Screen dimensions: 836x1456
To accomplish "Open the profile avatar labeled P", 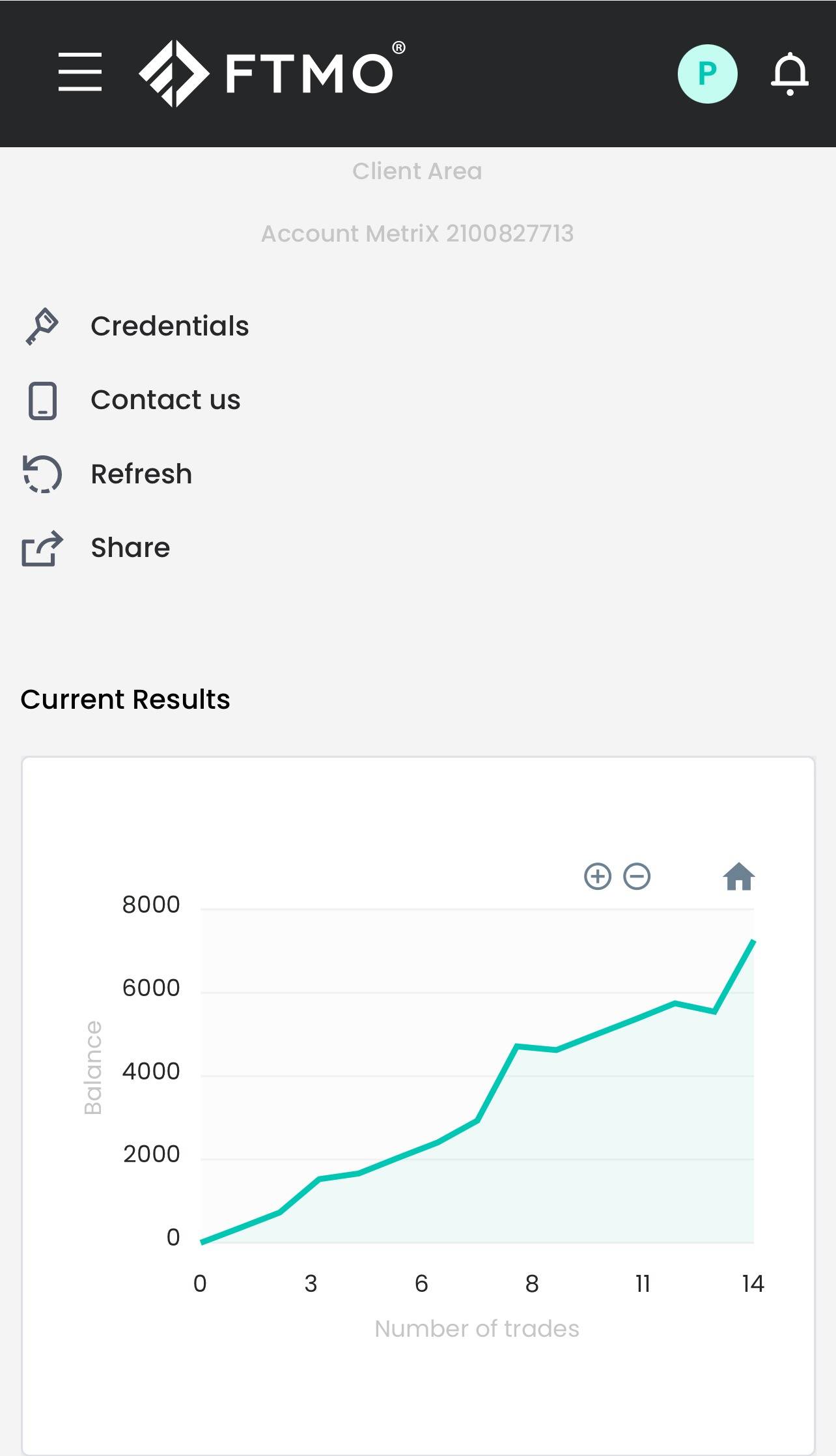I will pos(707,74).
